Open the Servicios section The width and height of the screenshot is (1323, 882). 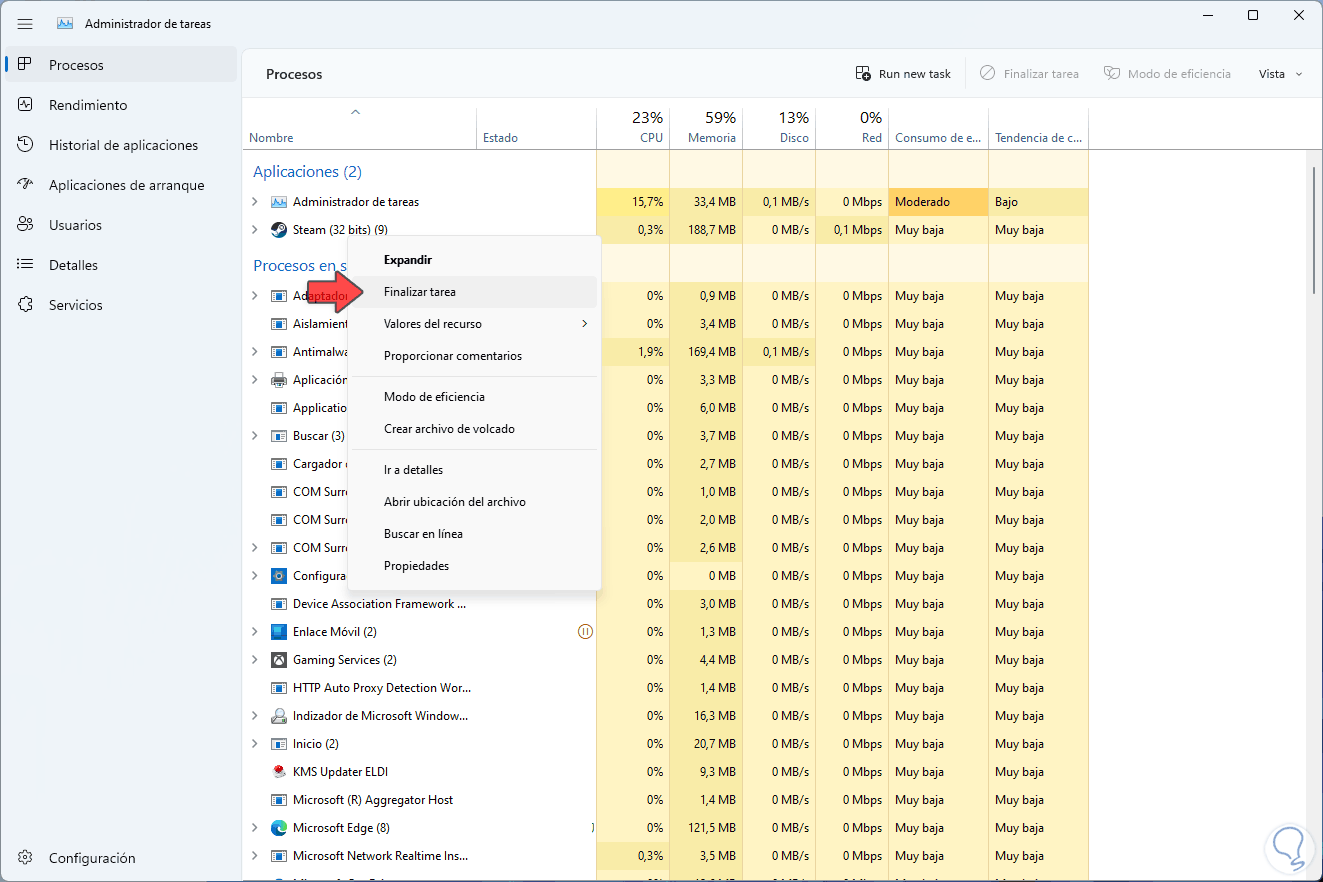pos(75,305)
